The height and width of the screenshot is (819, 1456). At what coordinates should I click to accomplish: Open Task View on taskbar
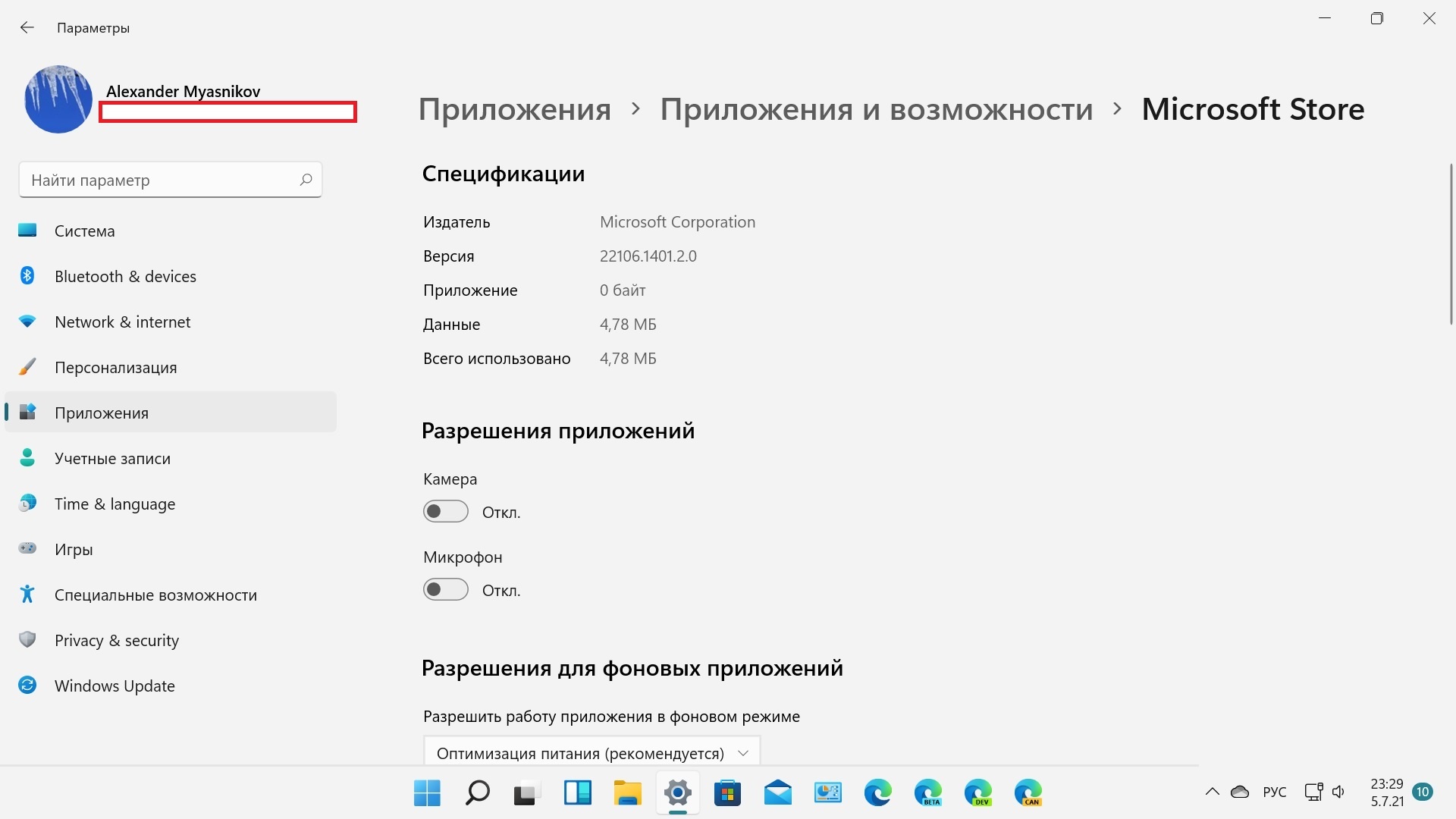[527, 793]
